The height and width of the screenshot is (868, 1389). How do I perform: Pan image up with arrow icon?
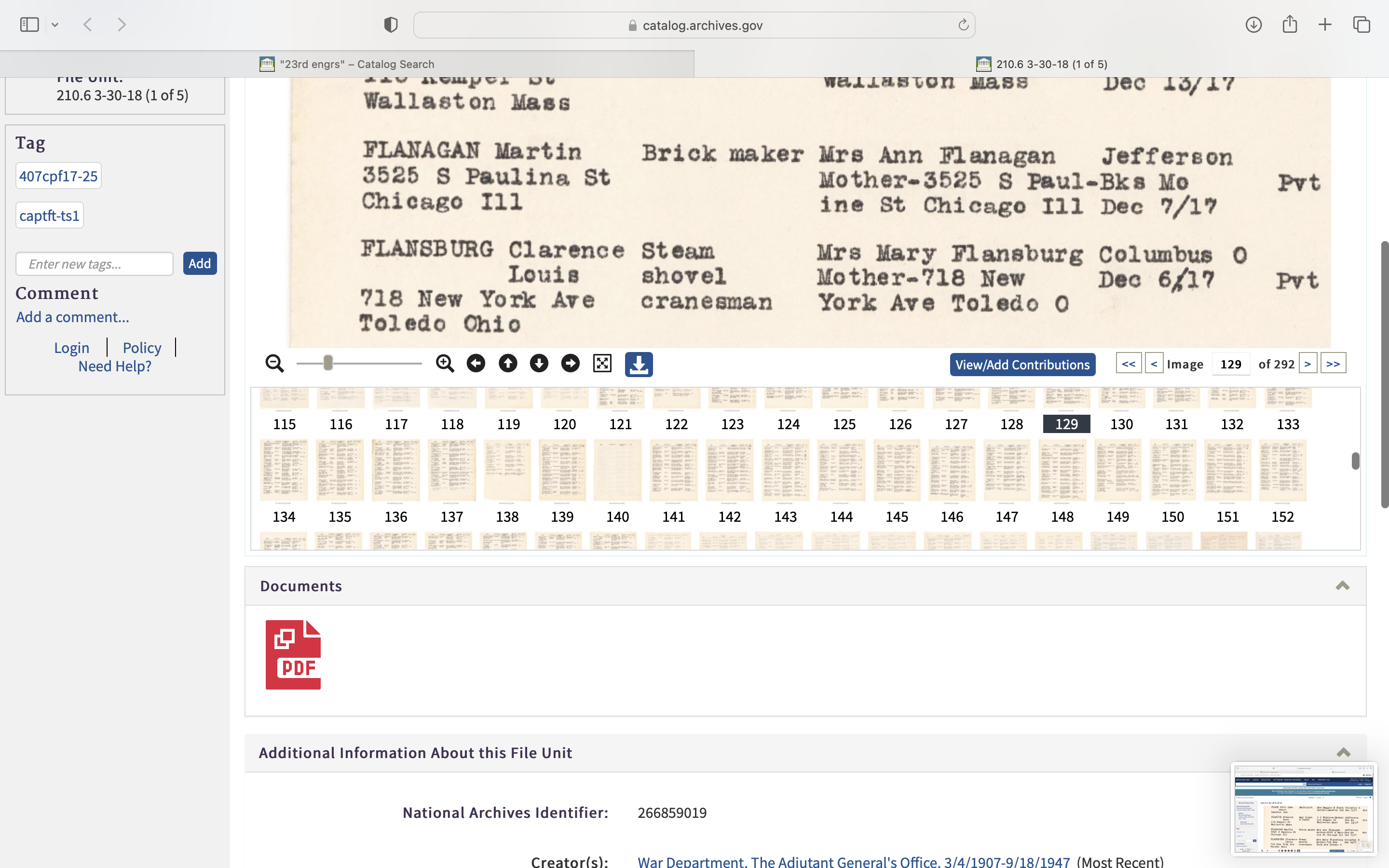(x=507, y=364)
